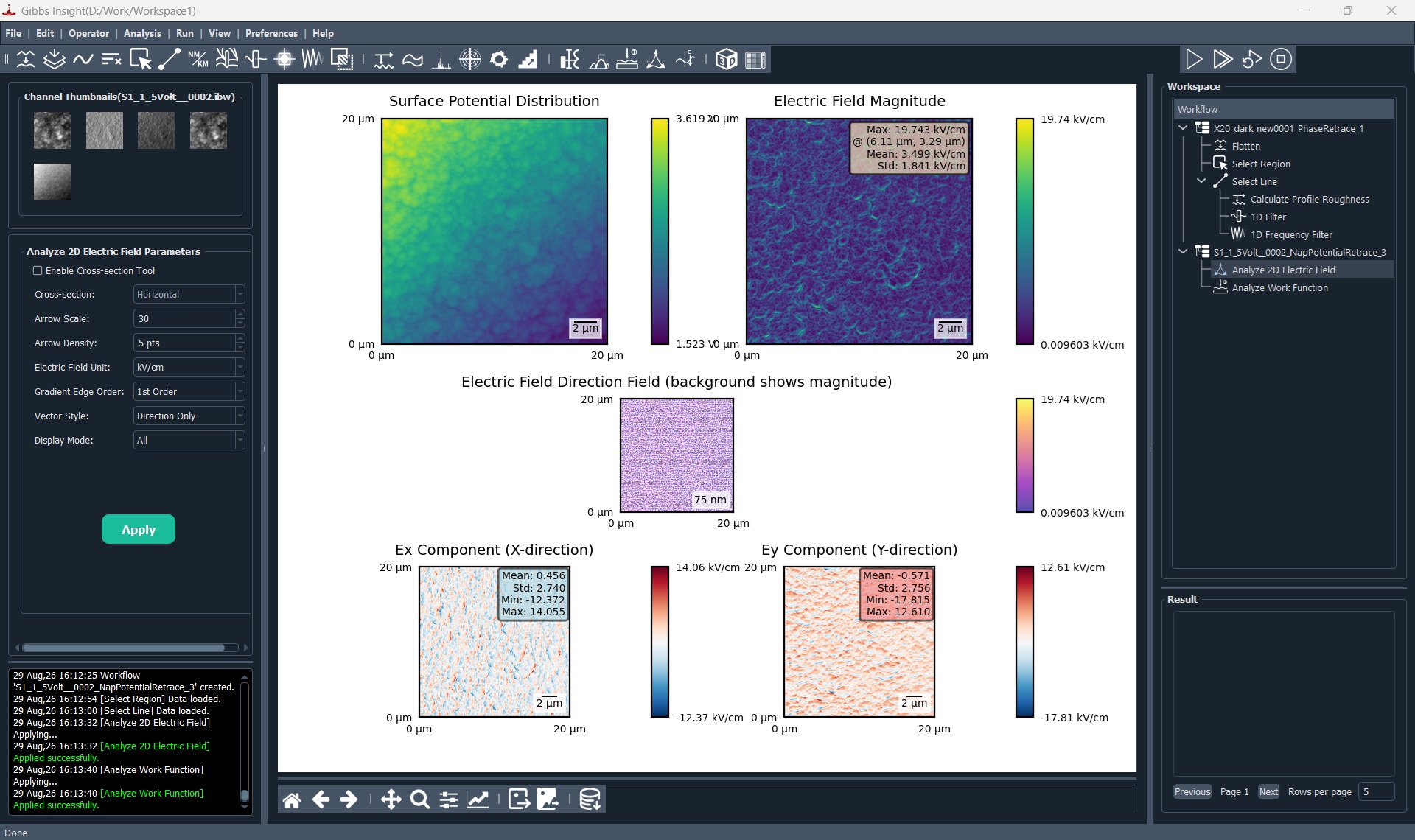Click the NM/KM unit conversion toolbar icon
The height and width of the screenshot is (840, 1415).
pos(198,59)
